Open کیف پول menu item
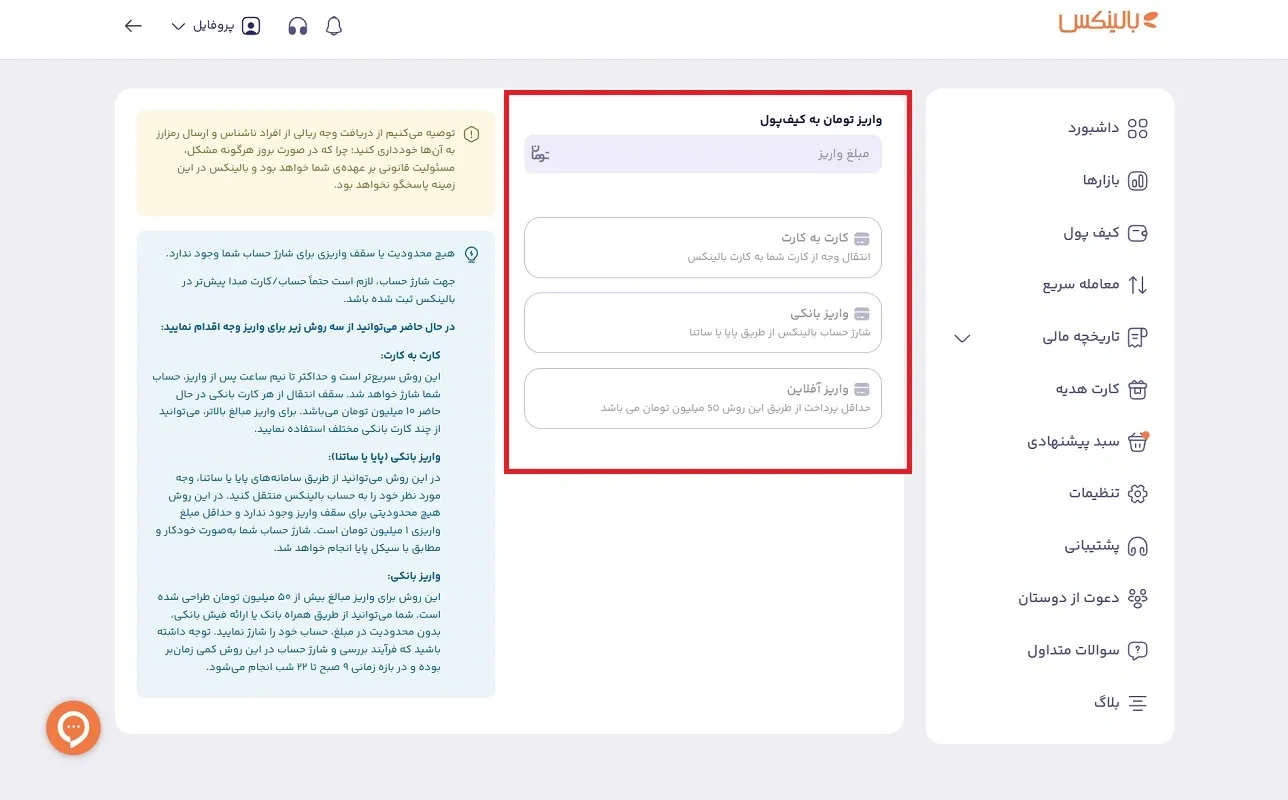Viewport: 1288px width, 800px height. coord(1091,233)
